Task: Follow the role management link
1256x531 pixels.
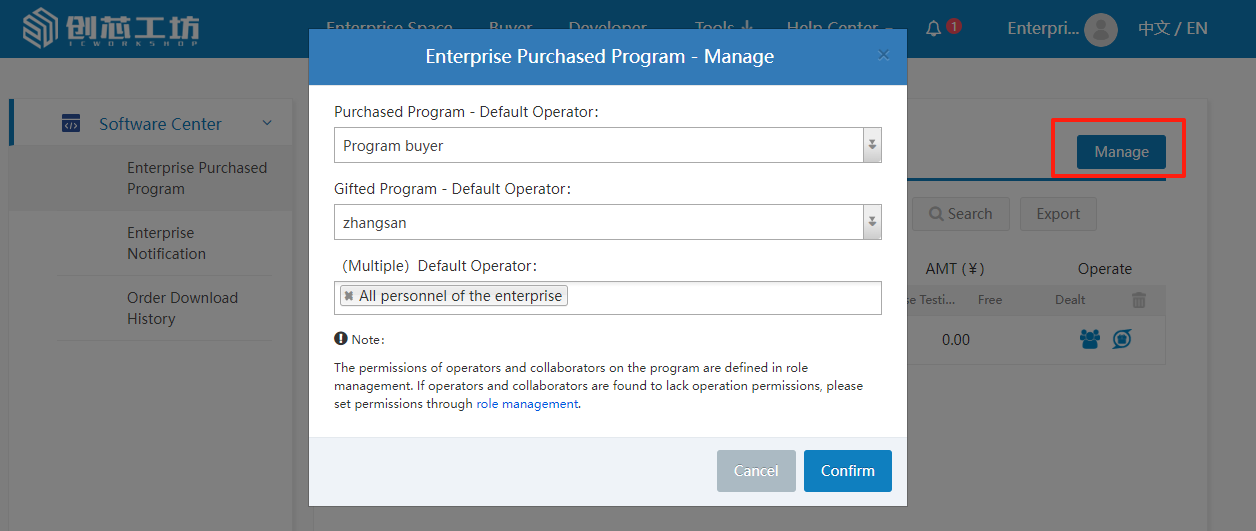Action: (527, 404)
